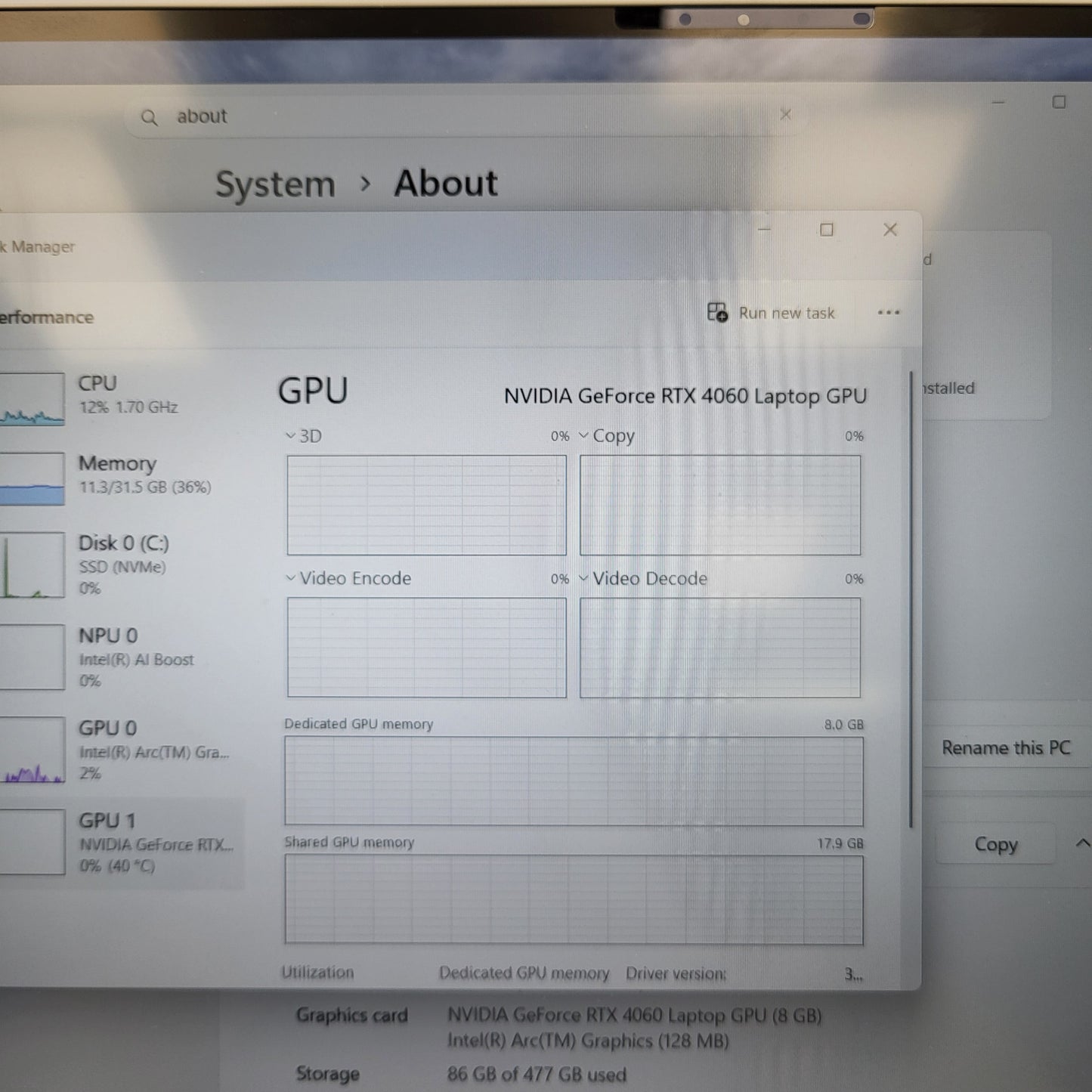Select the Memory usage graph thumbnail
This screenshot has width=1092, height=1092.
(x=32, y=479)
